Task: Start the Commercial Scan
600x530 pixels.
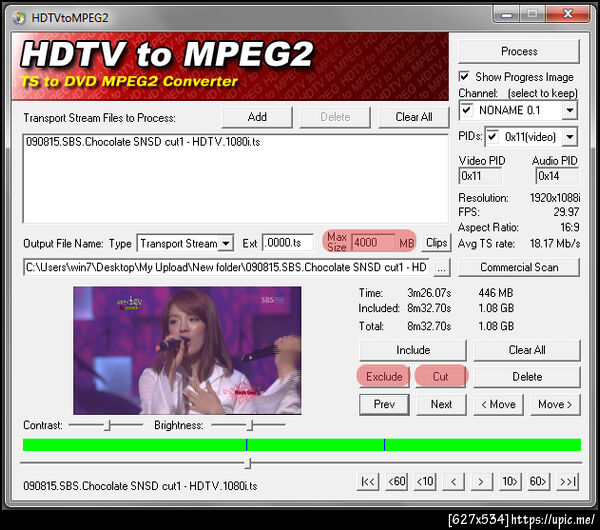Action: [x=519, y=267]
